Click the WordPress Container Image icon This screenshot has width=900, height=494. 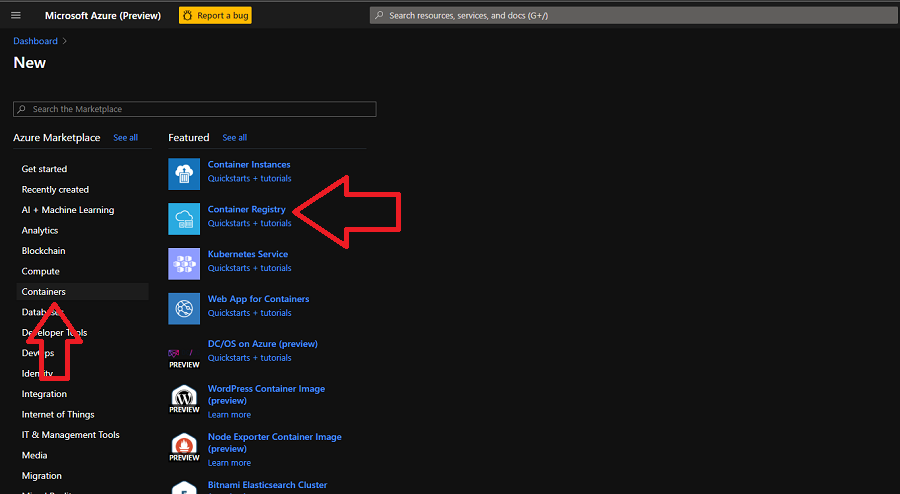click(x=184, y=399)
